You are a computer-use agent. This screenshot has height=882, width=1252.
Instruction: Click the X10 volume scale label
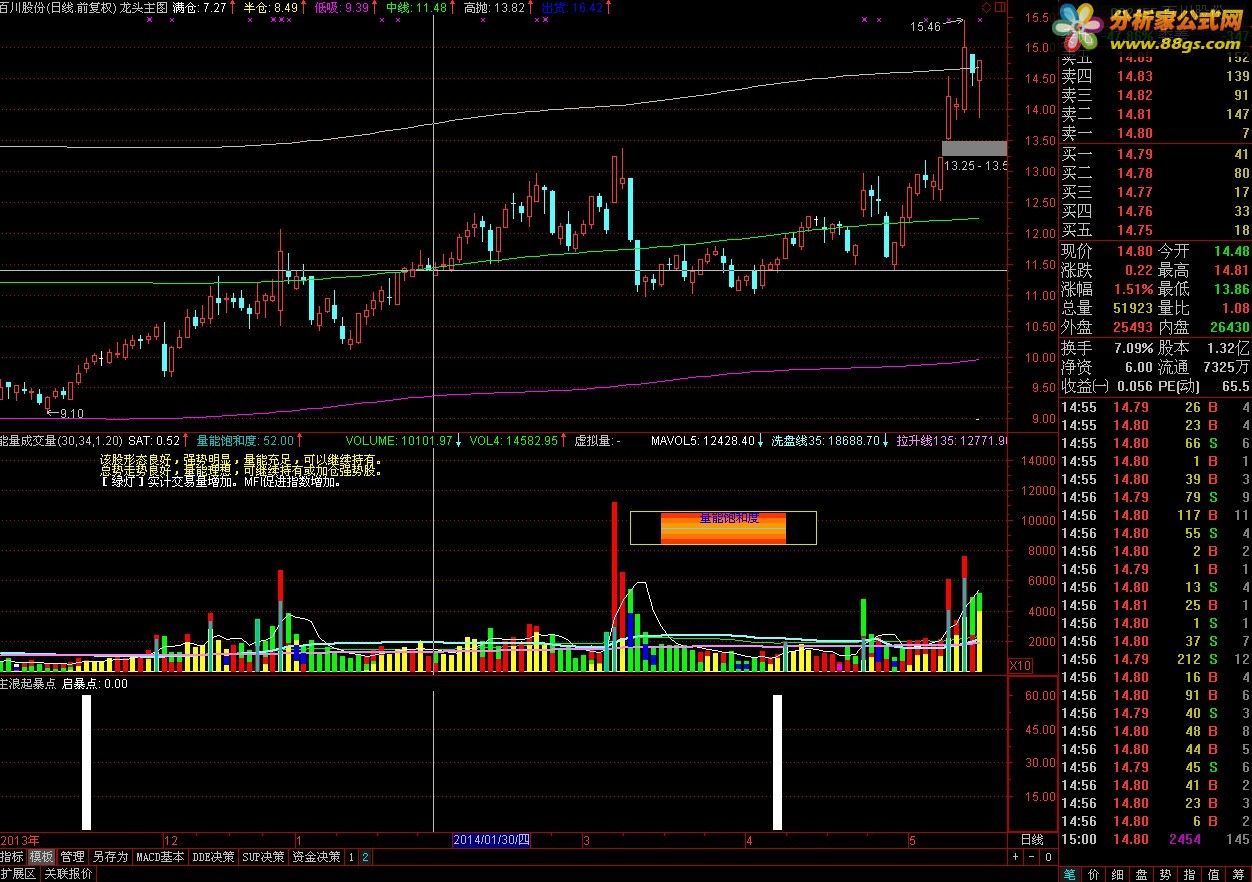pyautogui.click(x=1020, y=666)
